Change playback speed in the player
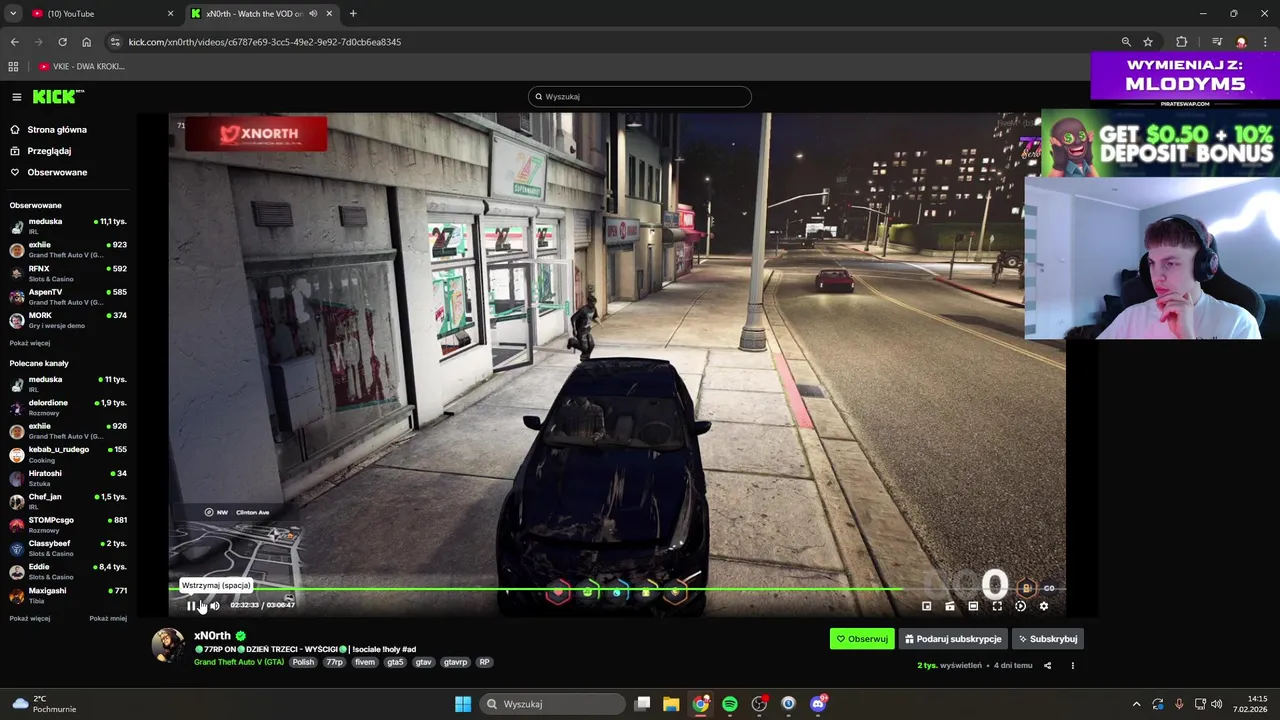1280x720 pixels. coord(1020,606)
